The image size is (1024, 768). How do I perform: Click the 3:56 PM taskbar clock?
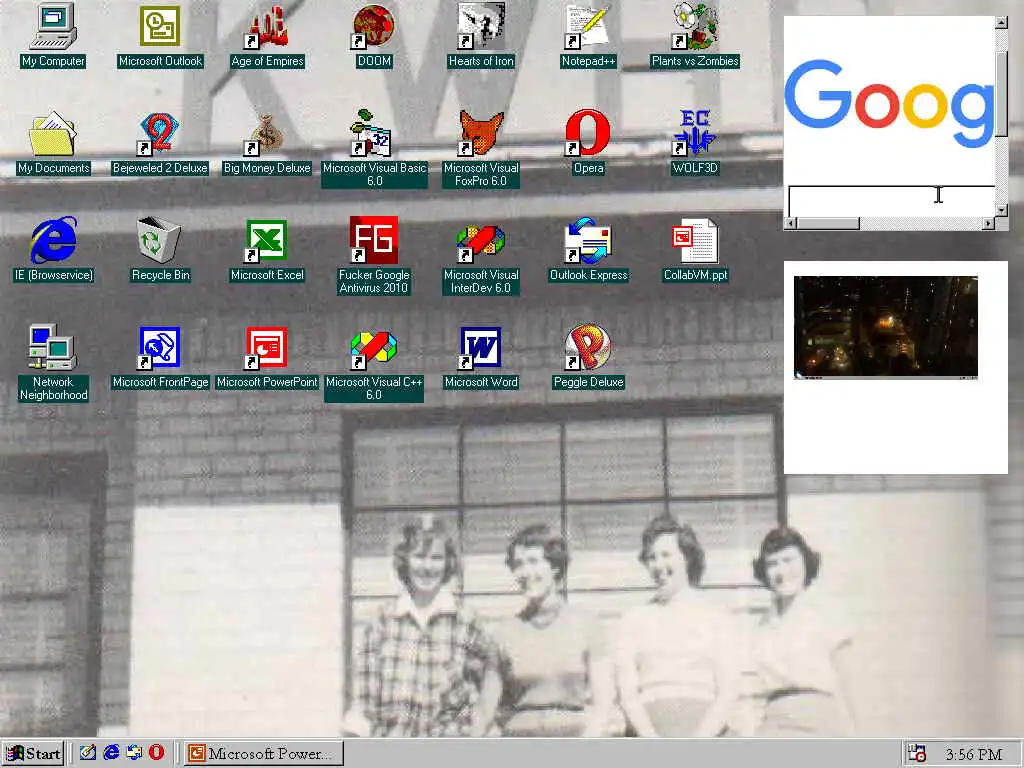coord(974,754)
